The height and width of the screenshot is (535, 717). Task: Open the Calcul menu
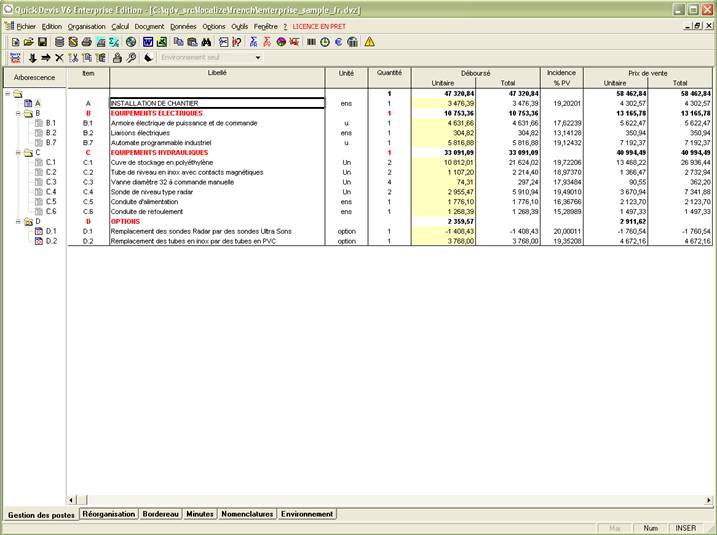point(120,25)
